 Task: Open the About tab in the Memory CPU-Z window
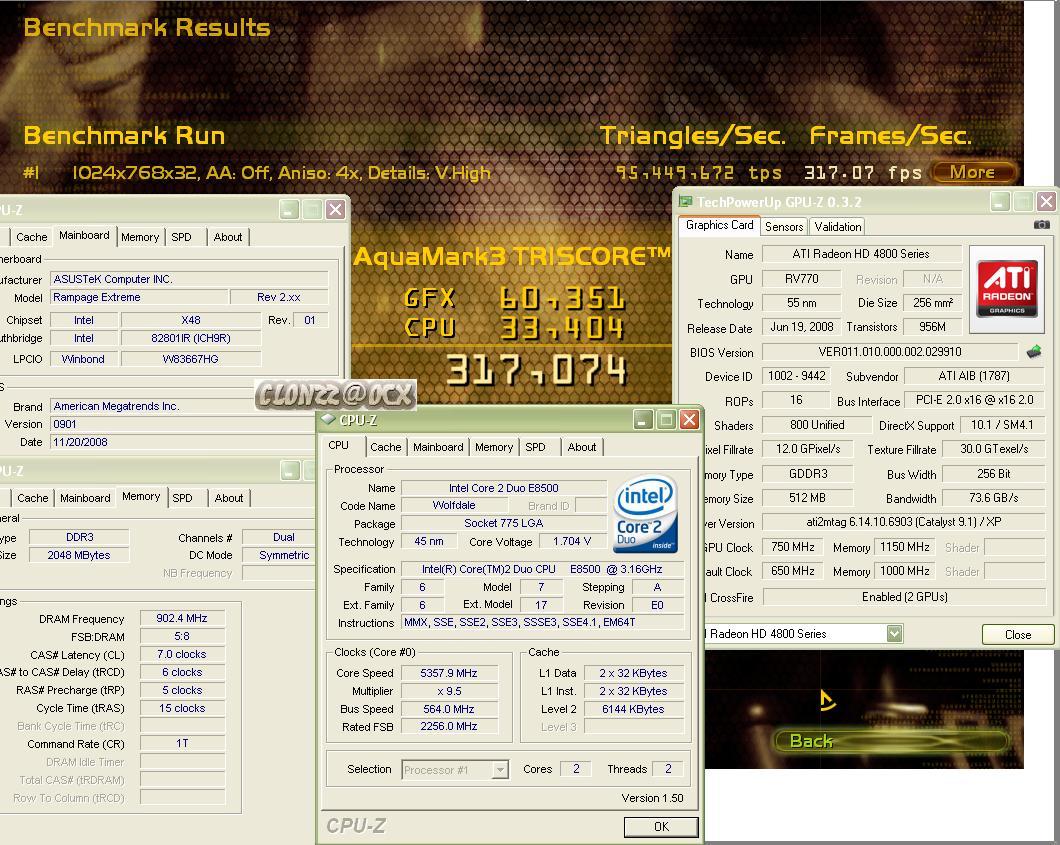228,498
